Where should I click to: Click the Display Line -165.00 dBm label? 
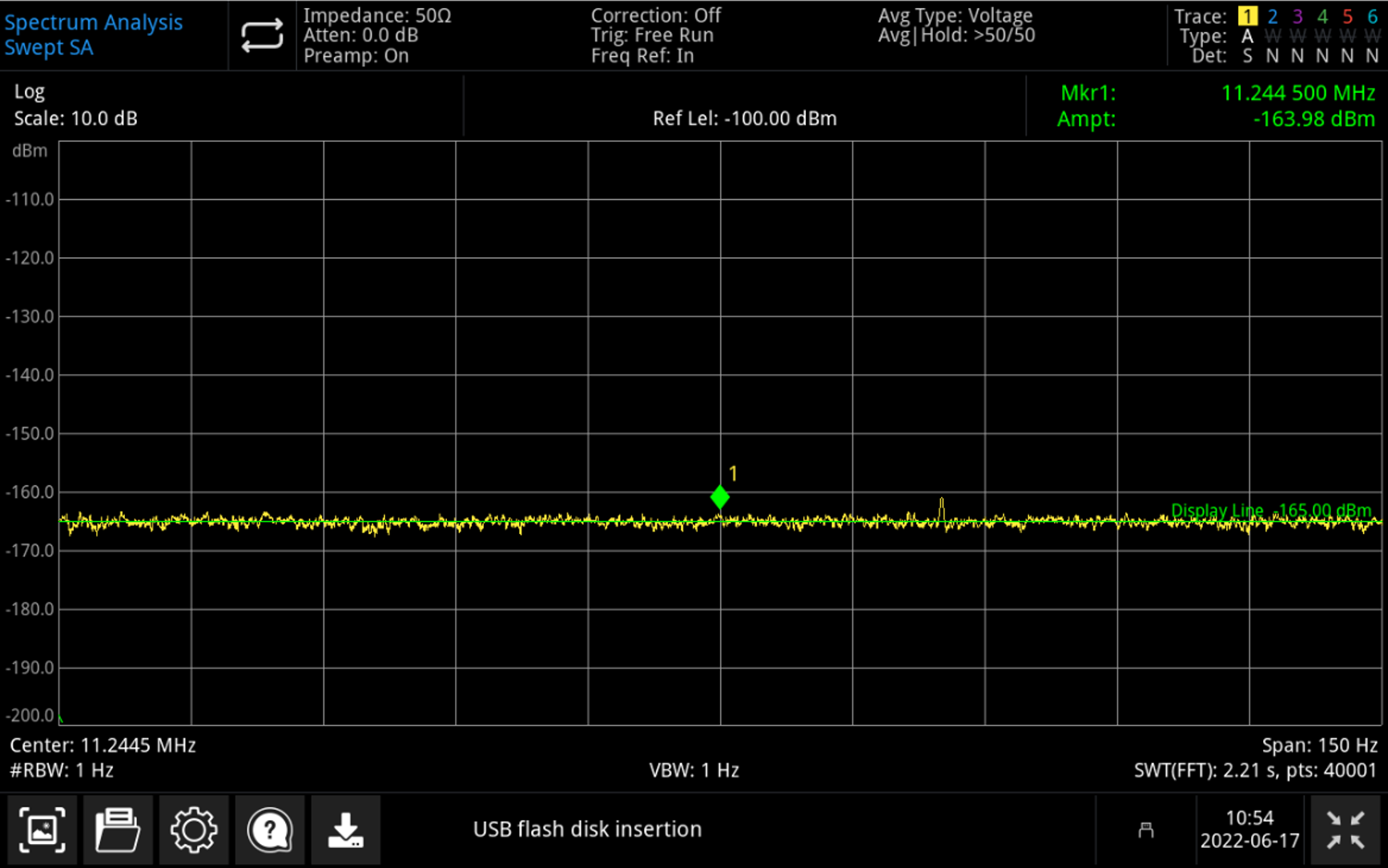click(1271, 511)
